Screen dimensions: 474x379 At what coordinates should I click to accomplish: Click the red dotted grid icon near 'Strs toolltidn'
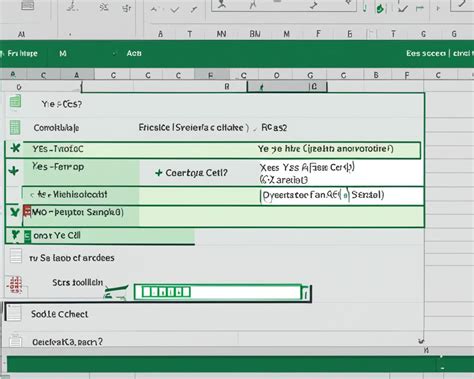point(15,285)
